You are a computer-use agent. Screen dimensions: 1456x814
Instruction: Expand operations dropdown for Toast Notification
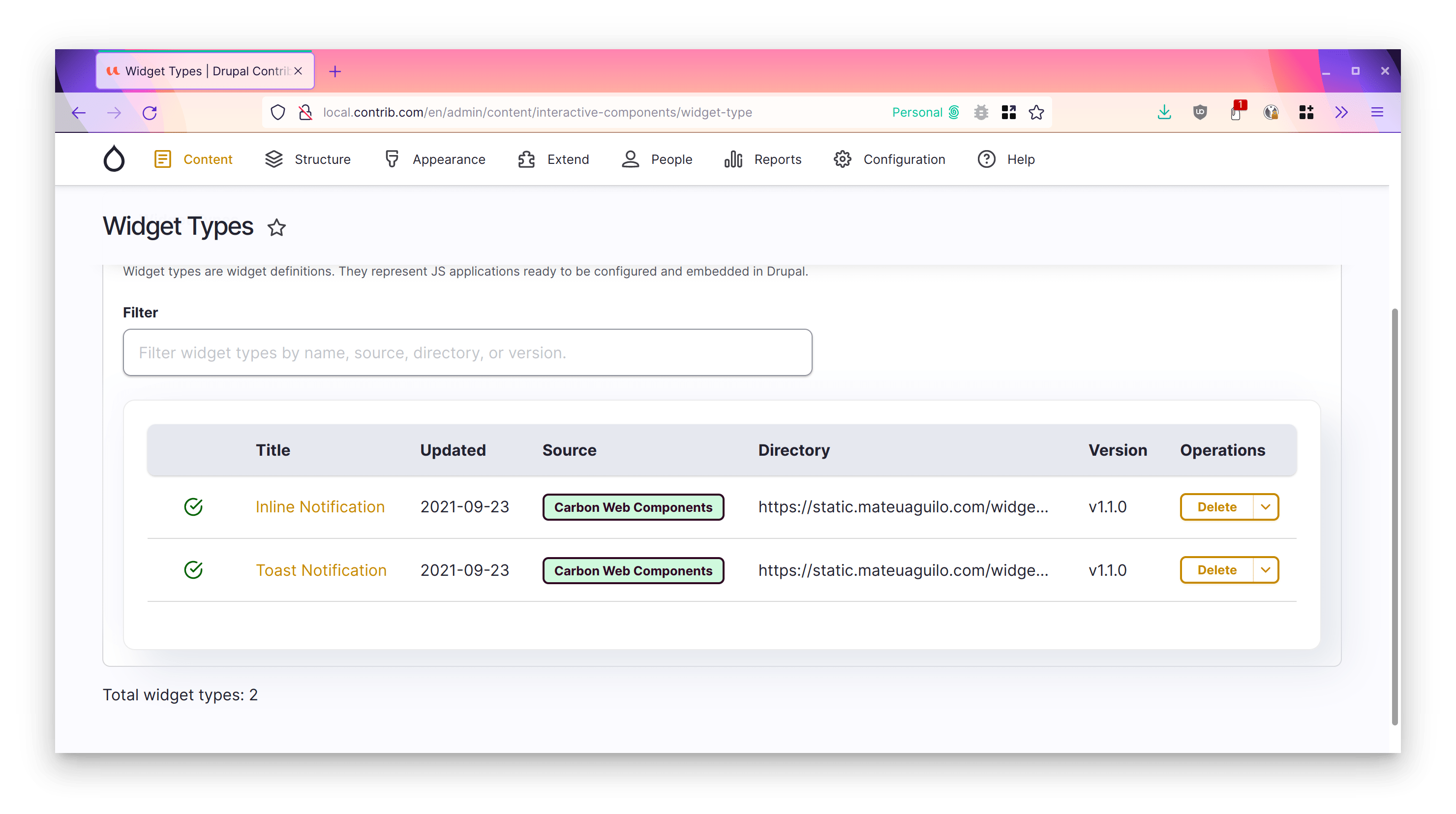coord(1266,569)
